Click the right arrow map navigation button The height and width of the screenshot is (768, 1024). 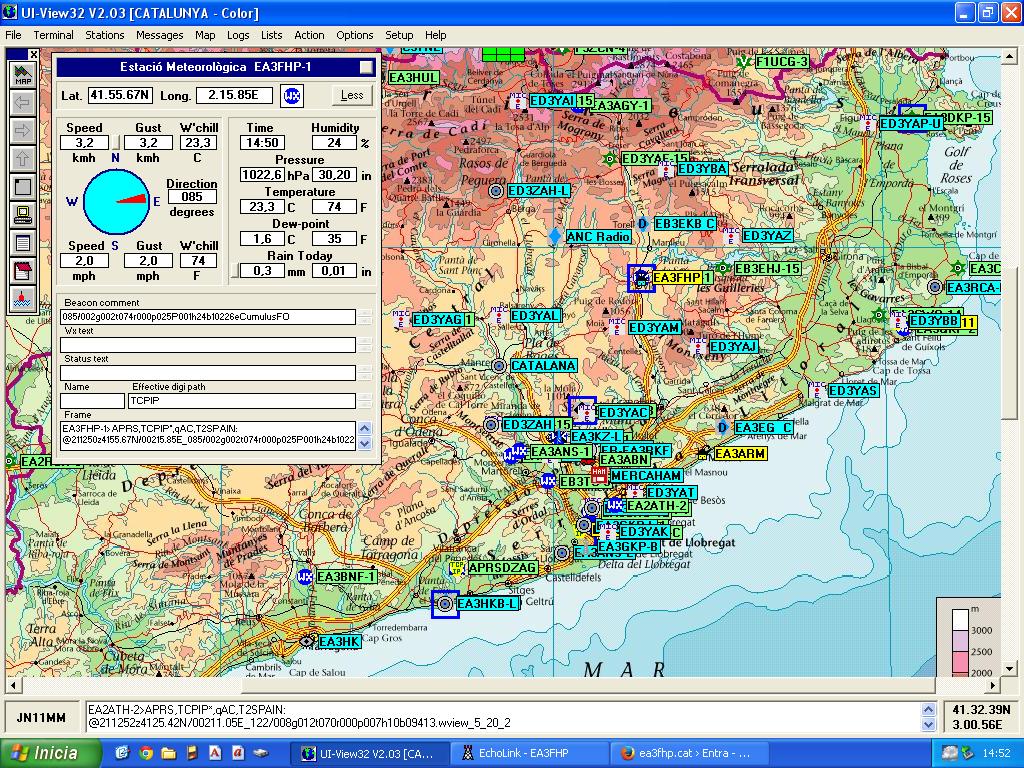click(22, 131)
